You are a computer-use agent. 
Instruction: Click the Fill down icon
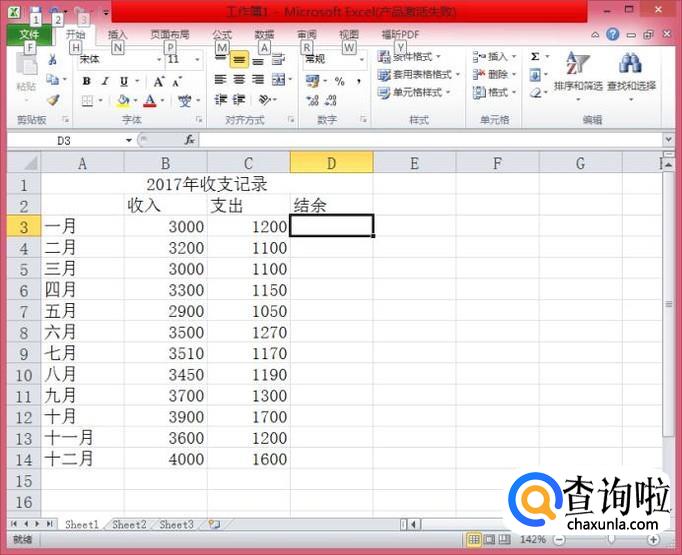[535, 75]
